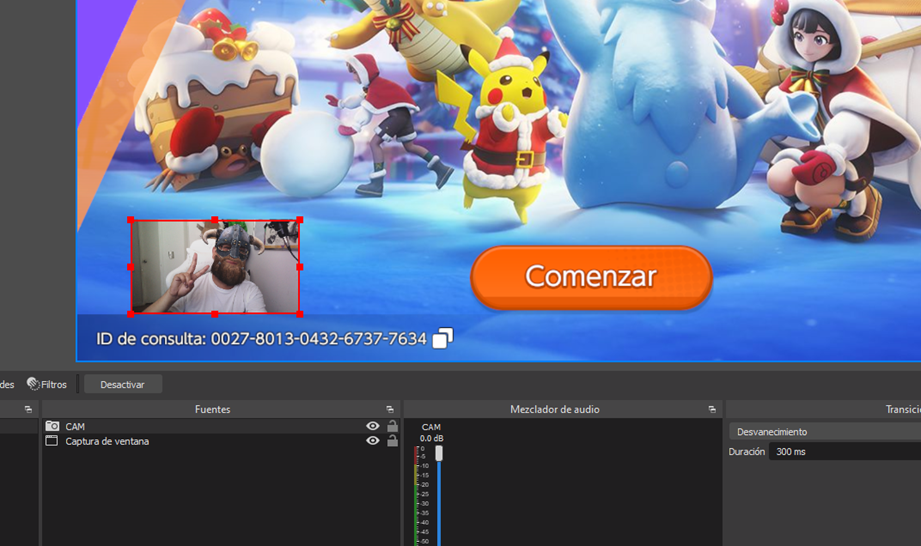Click the copy ID icon in preview
This screenshot has height=546, width=921.
(443, 338)
